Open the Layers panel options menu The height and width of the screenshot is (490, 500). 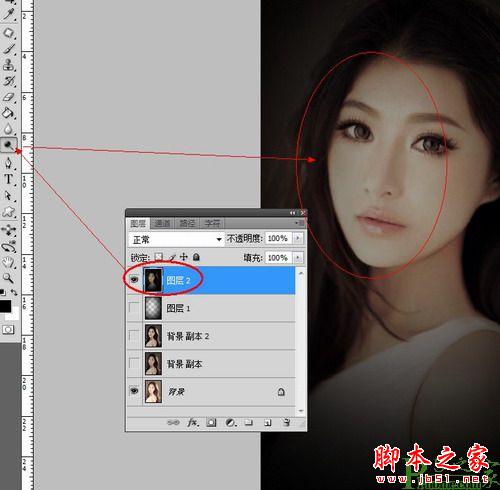[x=300, y=223]
